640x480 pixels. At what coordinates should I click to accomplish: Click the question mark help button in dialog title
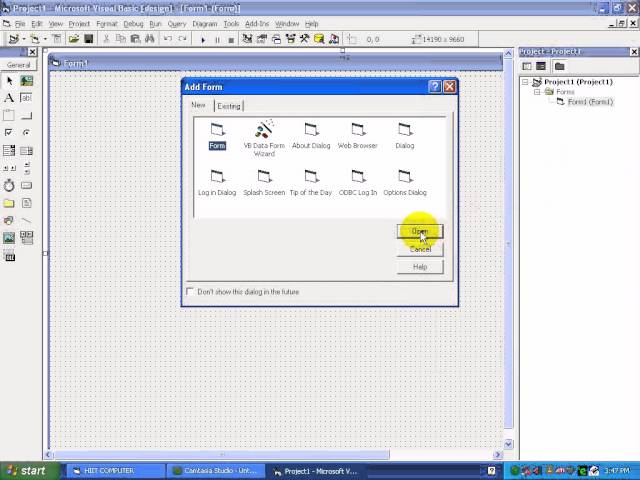[435, 87]
